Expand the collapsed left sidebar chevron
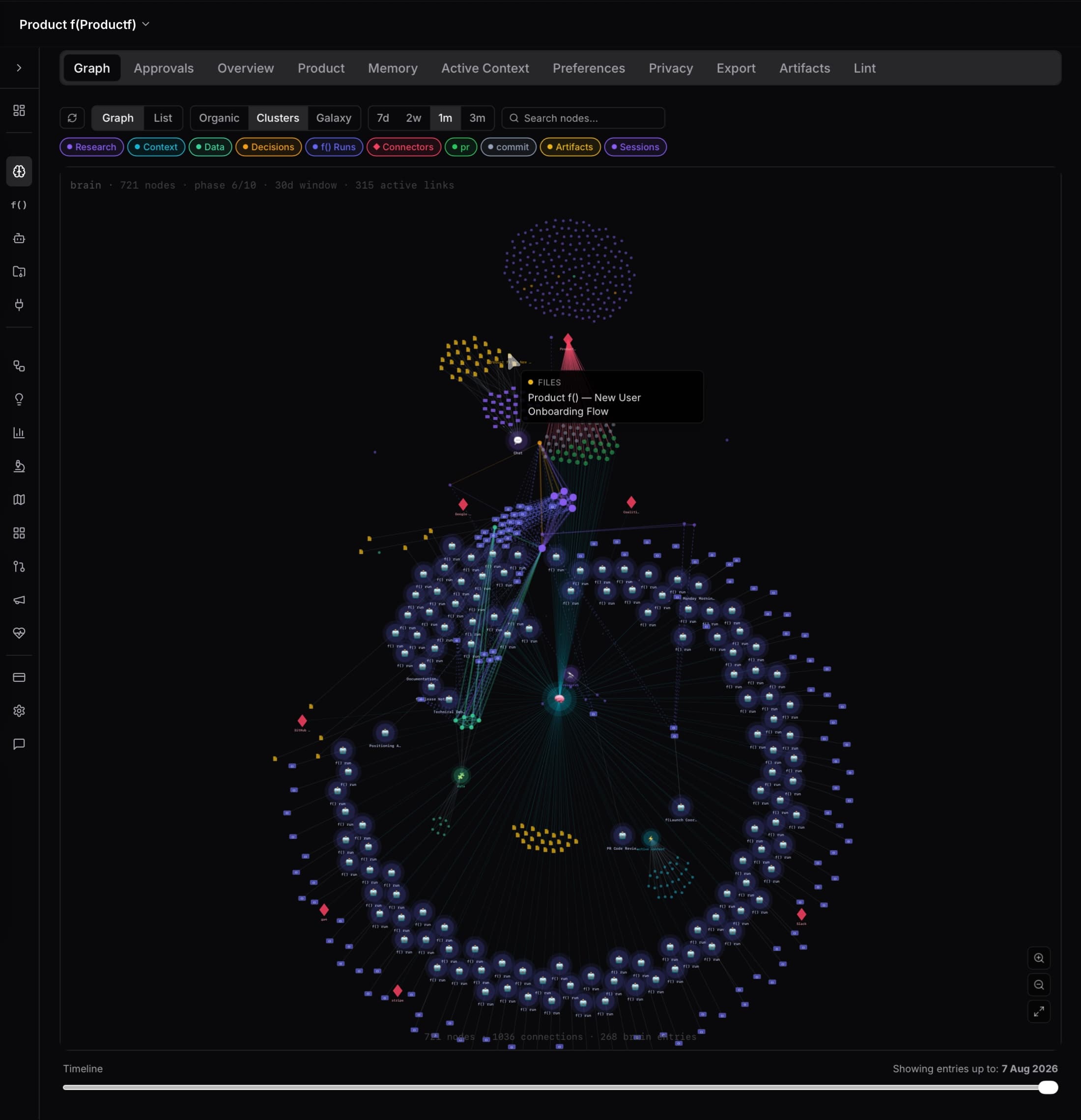 point(19,68)
